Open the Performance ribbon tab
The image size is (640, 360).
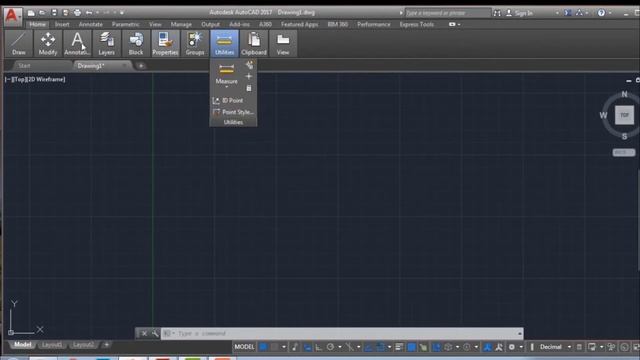coord(373,24)
